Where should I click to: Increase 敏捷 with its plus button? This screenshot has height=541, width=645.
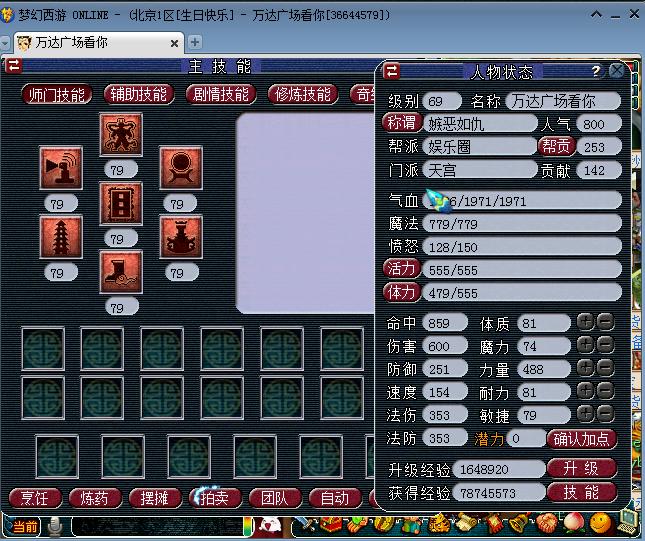(585, 414)
